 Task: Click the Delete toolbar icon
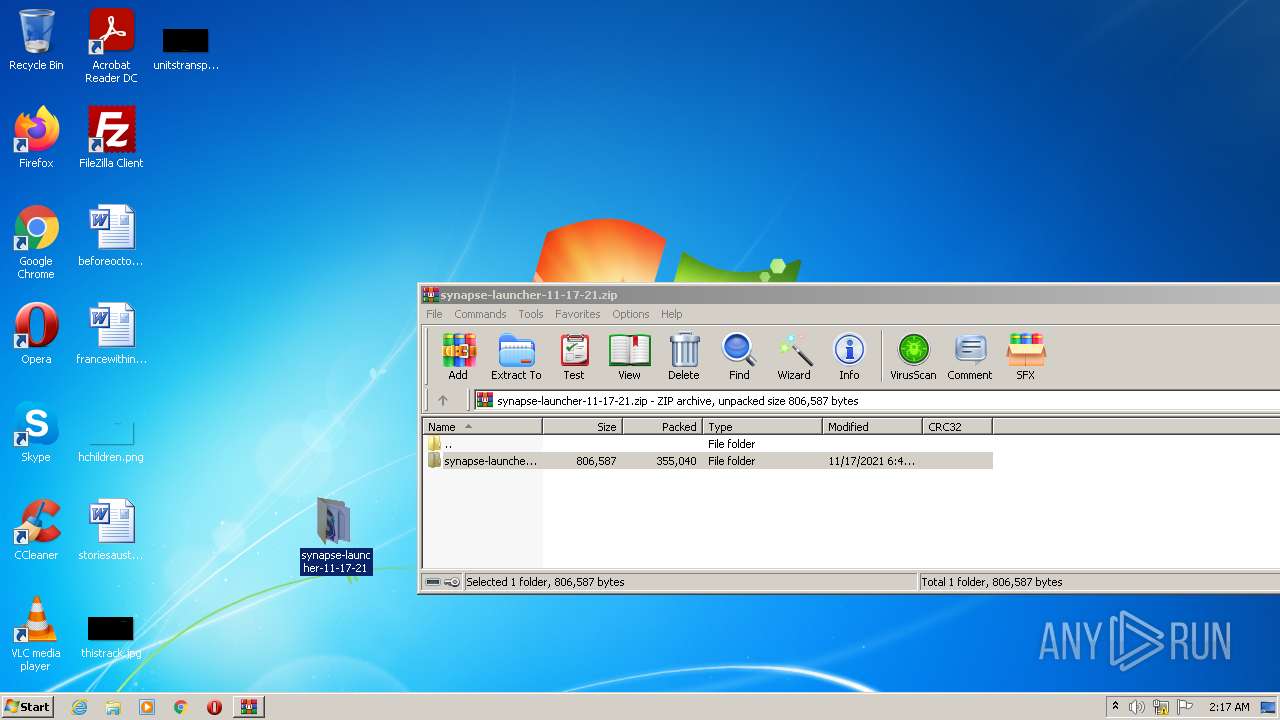pos(684,357)
